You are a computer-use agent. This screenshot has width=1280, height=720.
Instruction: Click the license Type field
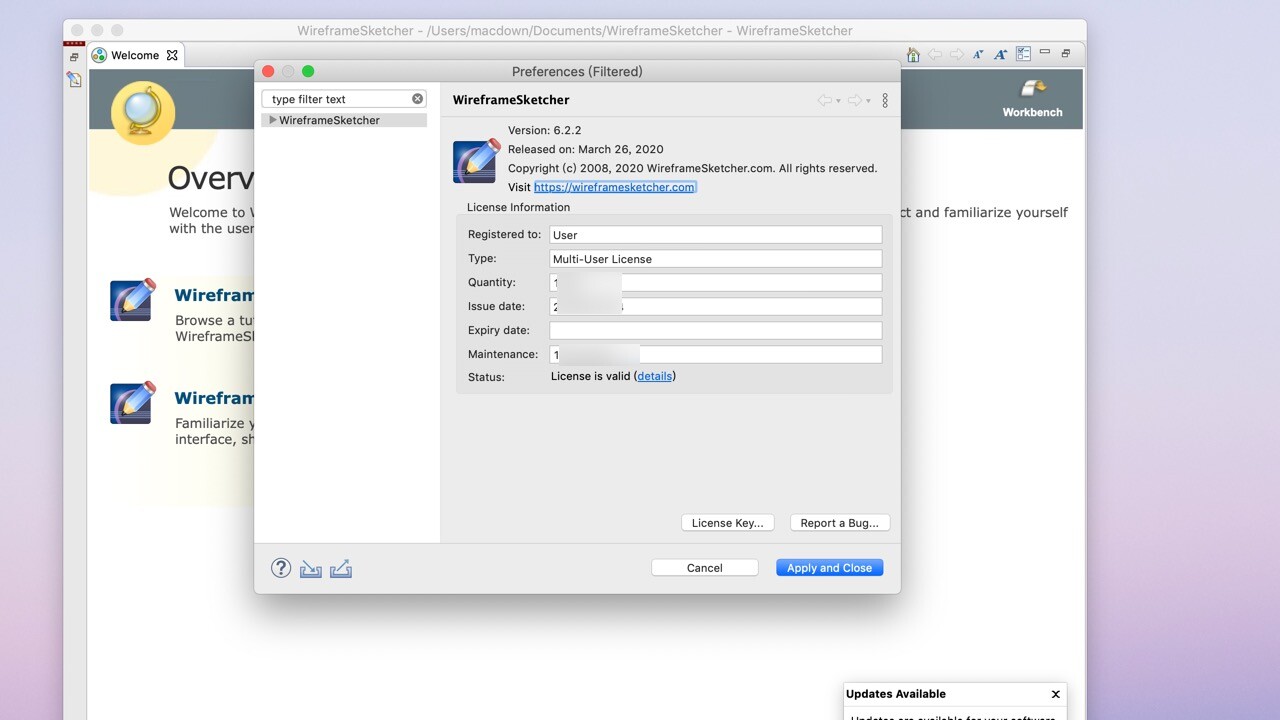click(x=716, y=259)
